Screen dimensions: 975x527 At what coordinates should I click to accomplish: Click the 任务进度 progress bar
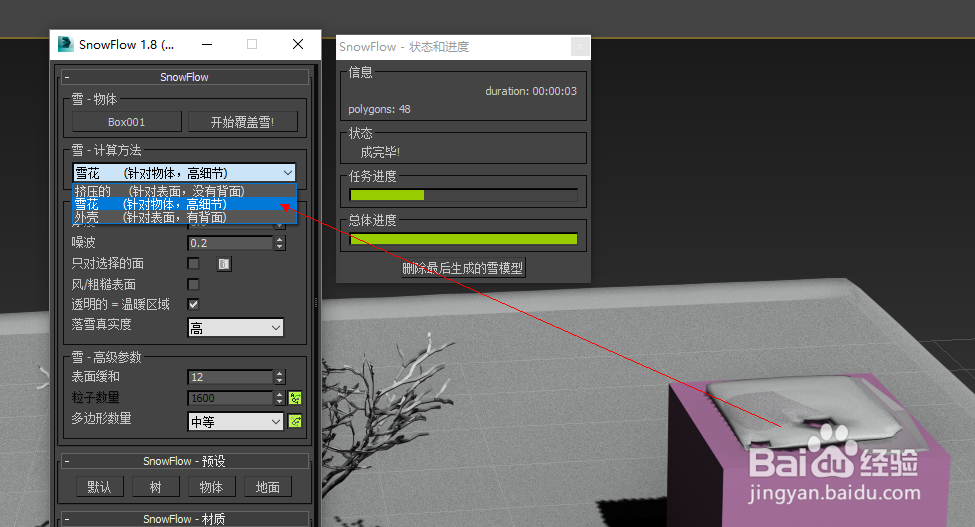coord(463,195)
